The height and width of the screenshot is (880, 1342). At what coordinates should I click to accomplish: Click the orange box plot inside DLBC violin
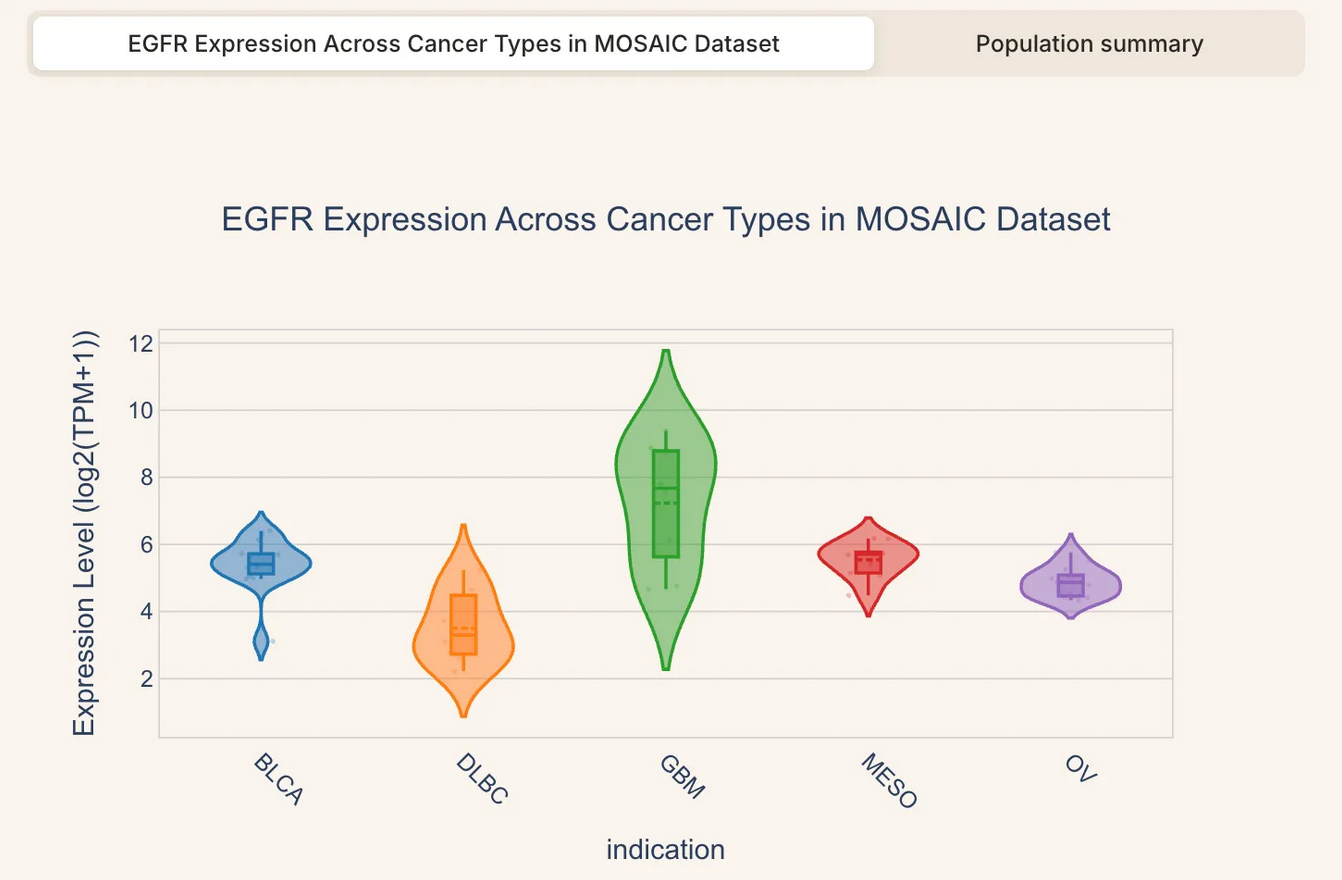[463, 624]
